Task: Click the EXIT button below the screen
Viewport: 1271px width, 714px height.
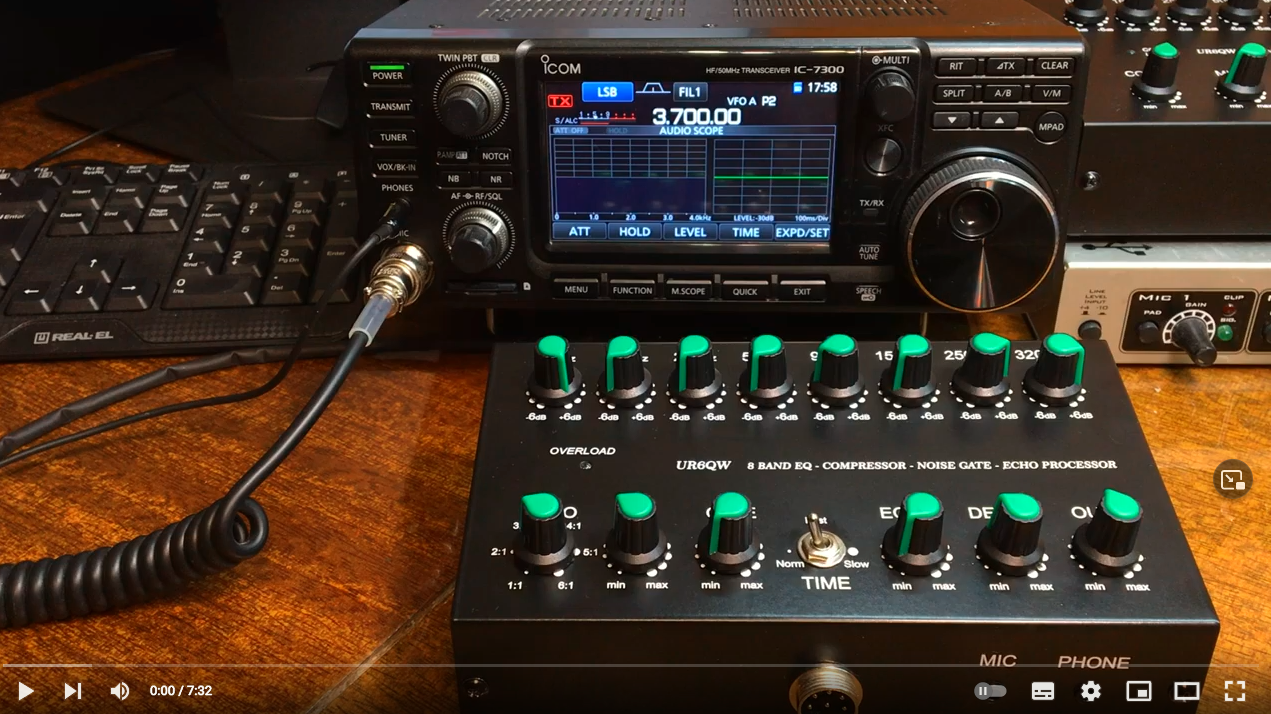Action: 802,291
